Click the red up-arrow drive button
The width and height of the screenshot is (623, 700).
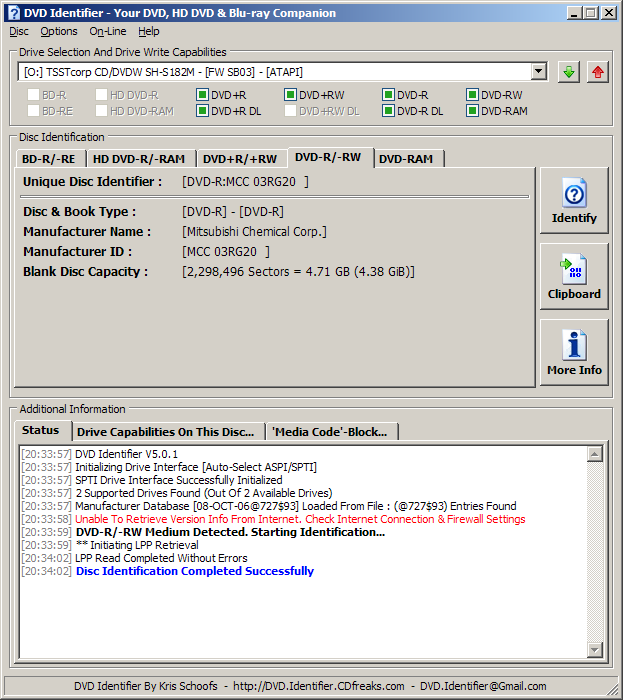pyautogui.click(x=598, y=72)
